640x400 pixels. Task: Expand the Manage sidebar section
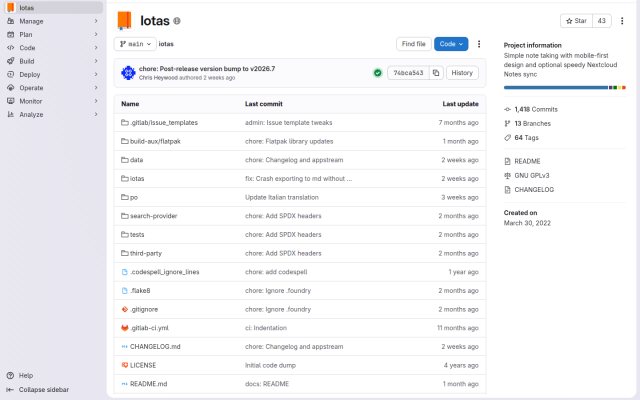pyautogui.click(x=53, y=21)
